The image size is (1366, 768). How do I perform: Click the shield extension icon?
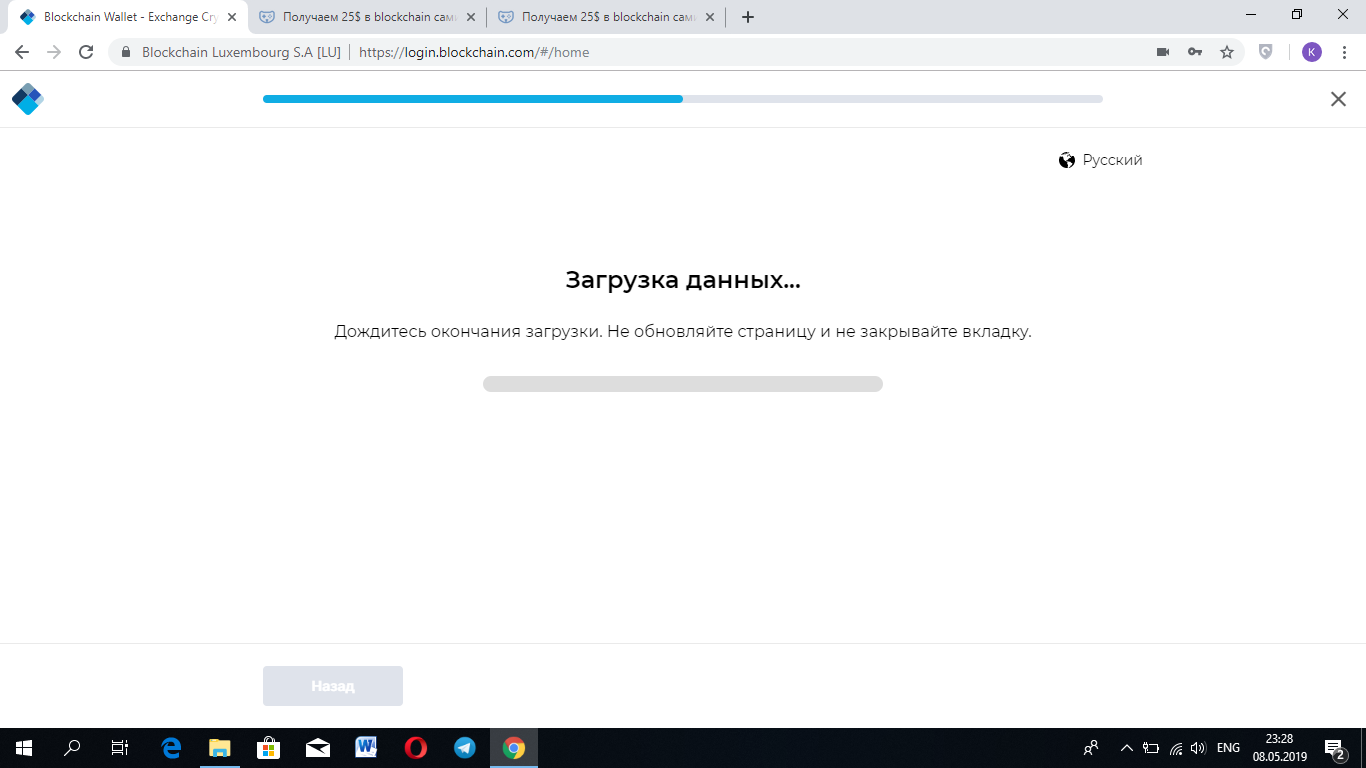point(1266,52)
